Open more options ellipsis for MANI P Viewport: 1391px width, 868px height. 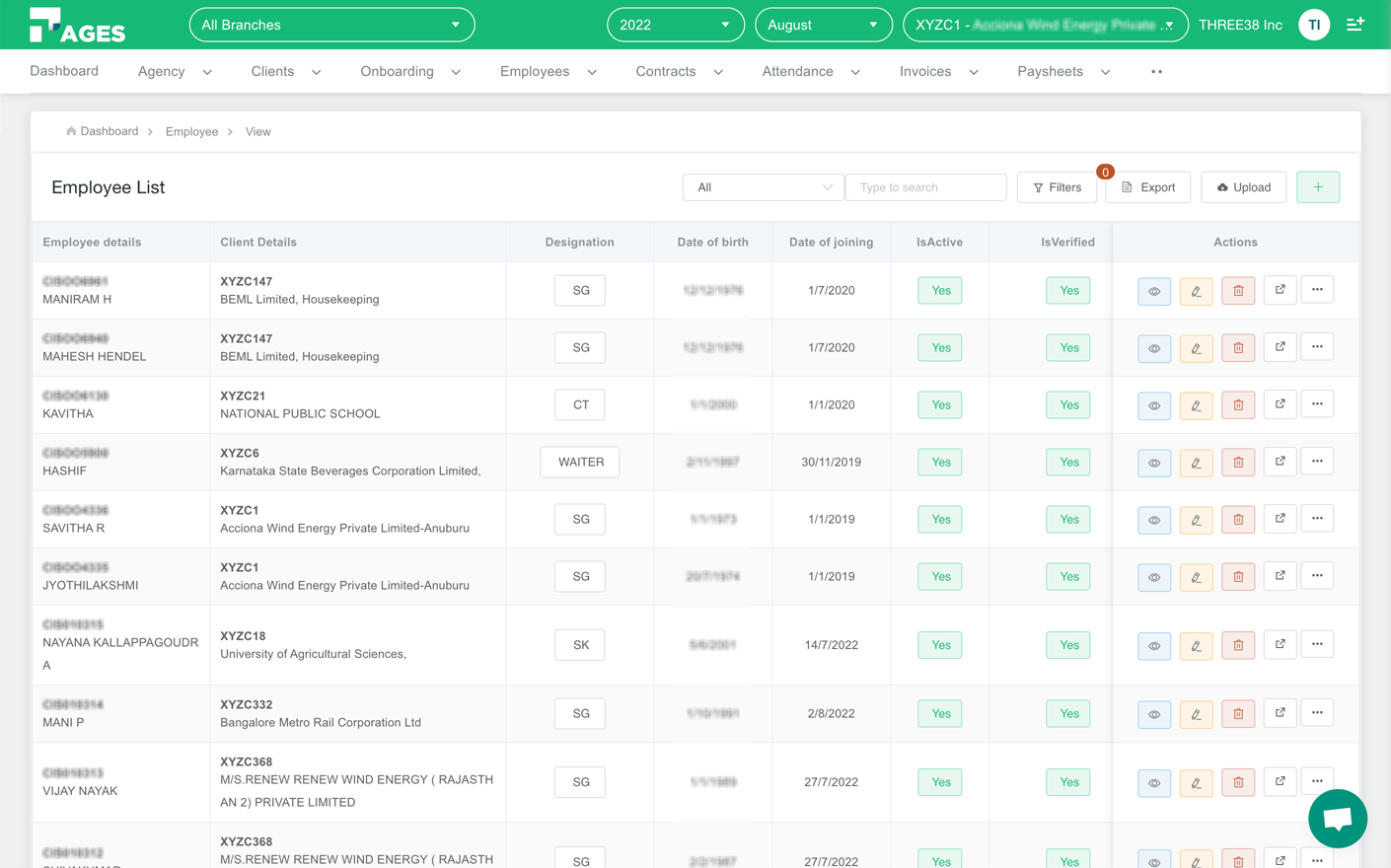click(1317, 713)
